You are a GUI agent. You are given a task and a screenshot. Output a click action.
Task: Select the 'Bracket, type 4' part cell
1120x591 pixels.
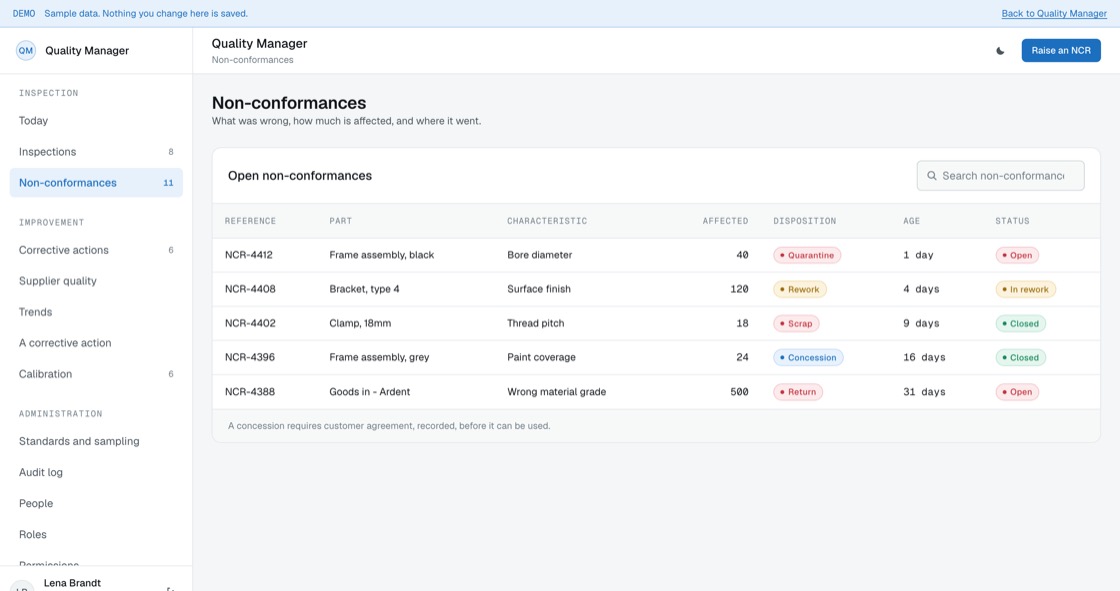tap(364, 289)
